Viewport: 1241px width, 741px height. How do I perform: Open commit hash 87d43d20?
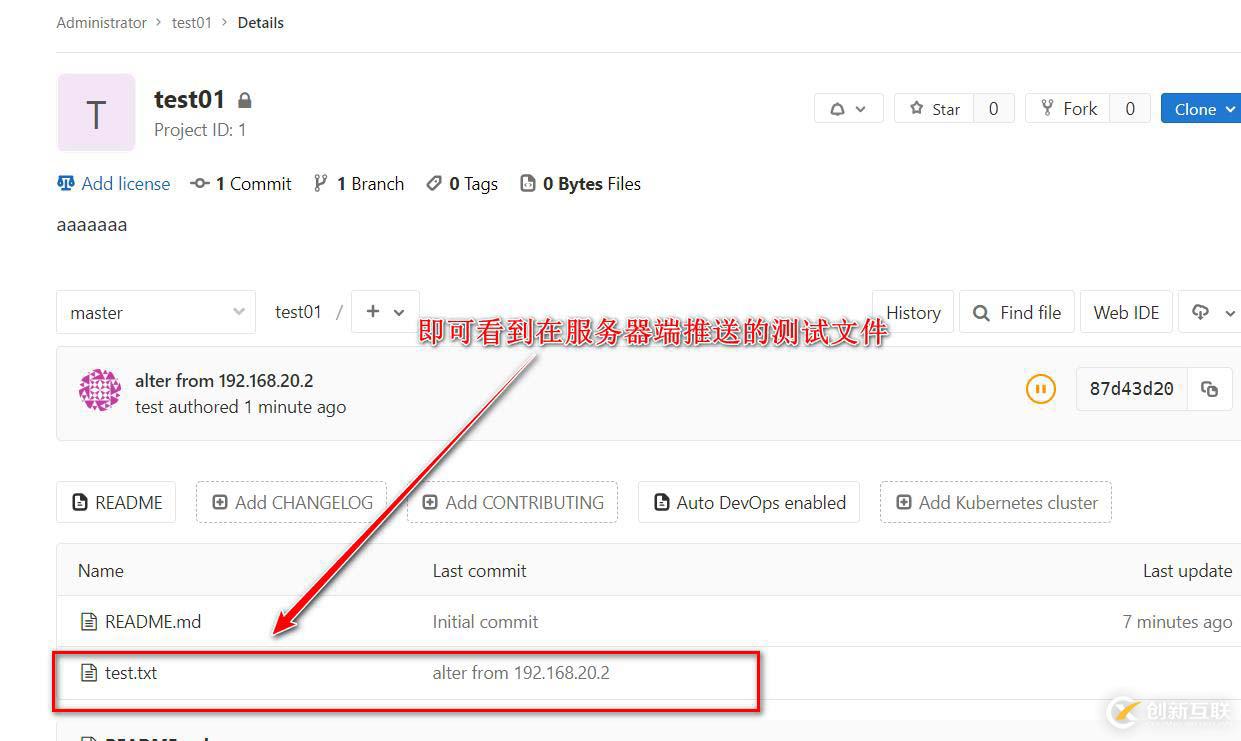coord(1131,389)
